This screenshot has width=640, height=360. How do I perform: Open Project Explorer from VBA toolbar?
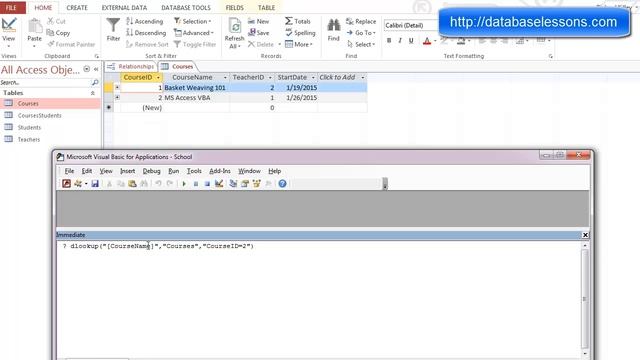pyautogui.click(x=233, y=184)
